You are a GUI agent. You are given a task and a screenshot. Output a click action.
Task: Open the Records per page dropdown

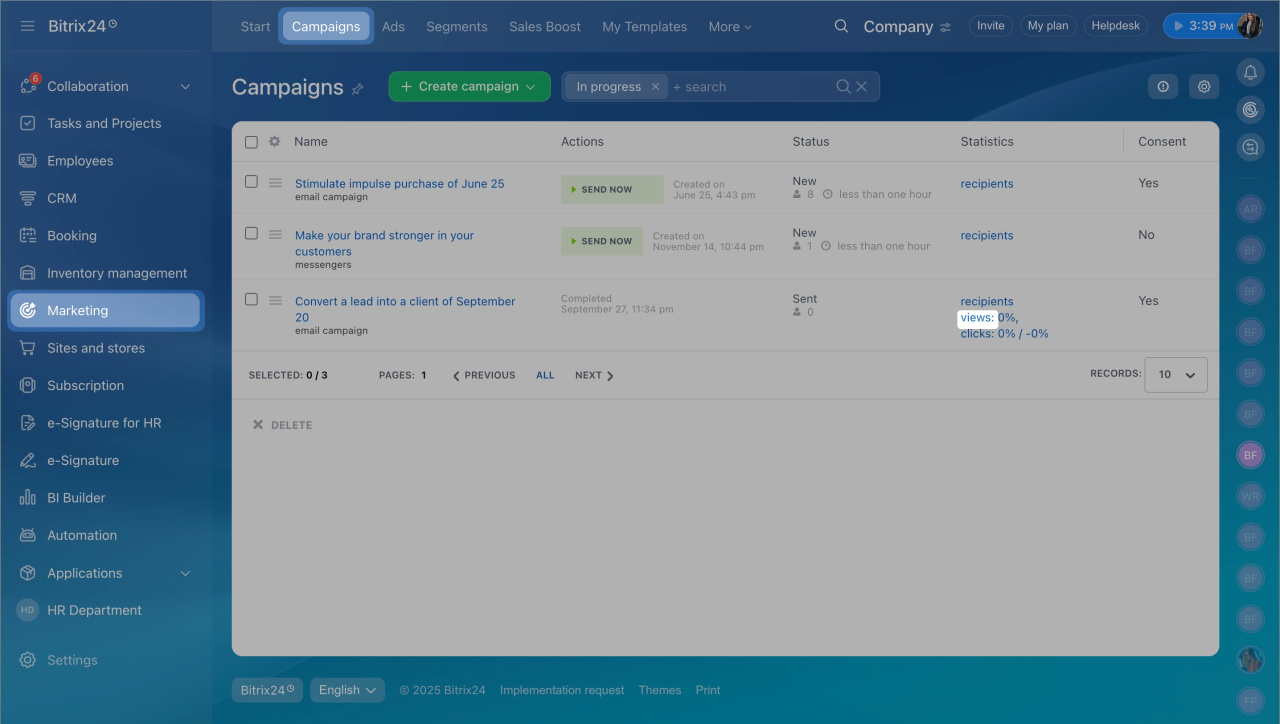point(1176,374)
